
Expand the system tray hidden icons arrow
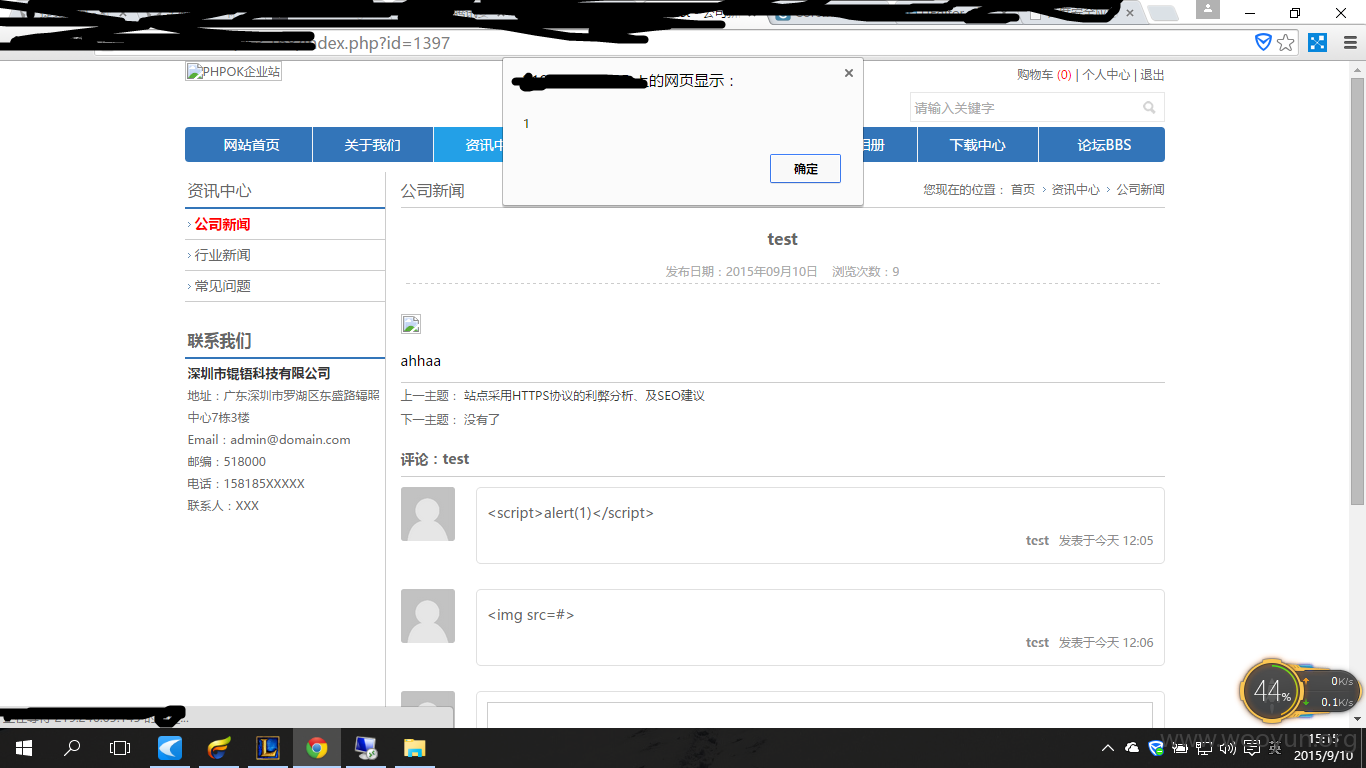[1108, 748]
